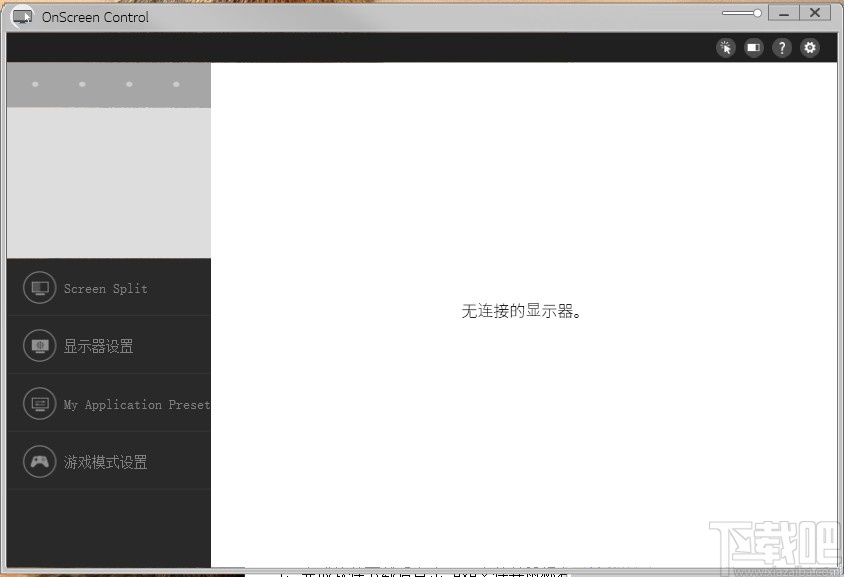The width and height of the screenshot is (844, 577).
Task: Click the 无连接的显示器 message text
Action: 522,311
